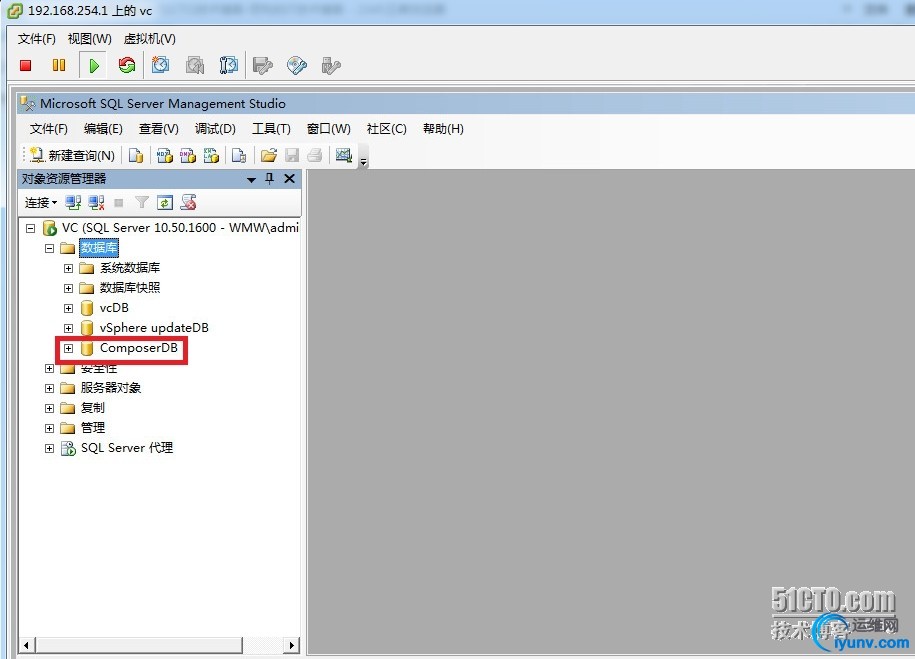Expand the 服务器对象 folder
Screen dimensions: 915x659
point(50,388)
